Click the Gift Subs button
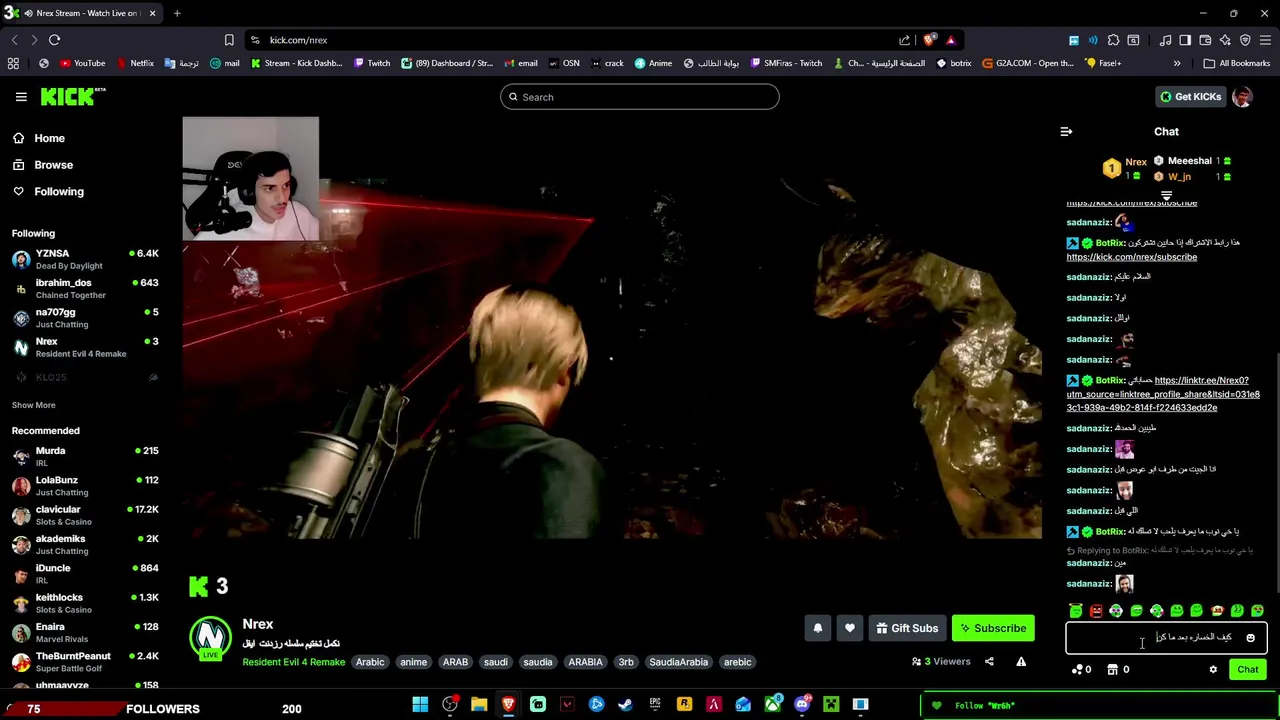This screenshot has height=720, width=1280. click(x=907, y=628)
